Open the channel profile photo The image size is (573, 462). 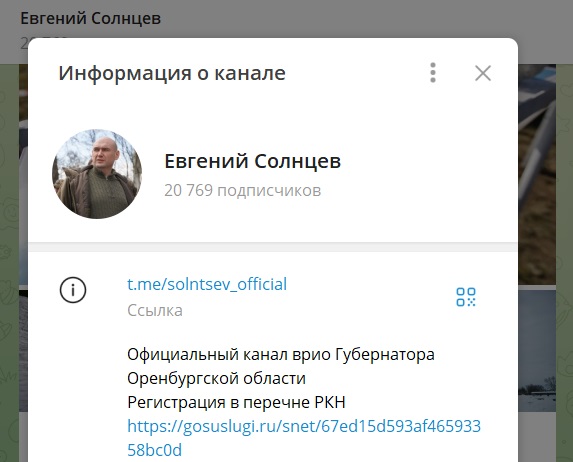[x=97, y=174]
